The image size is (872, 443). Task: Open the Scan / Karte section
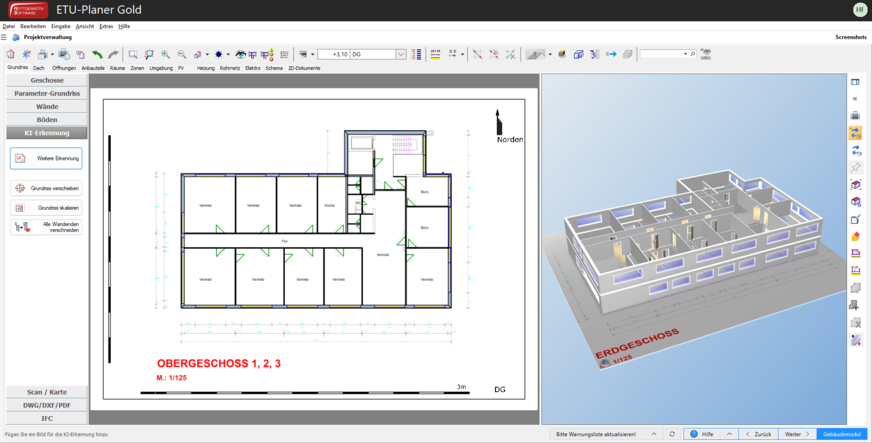coord(47,392)
